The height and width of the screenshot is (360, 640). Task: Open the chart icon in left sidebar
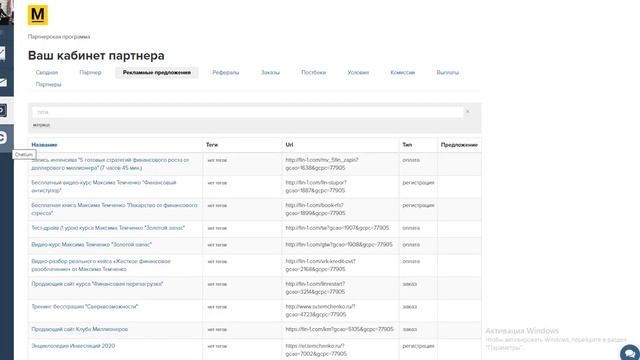(3, 53)
